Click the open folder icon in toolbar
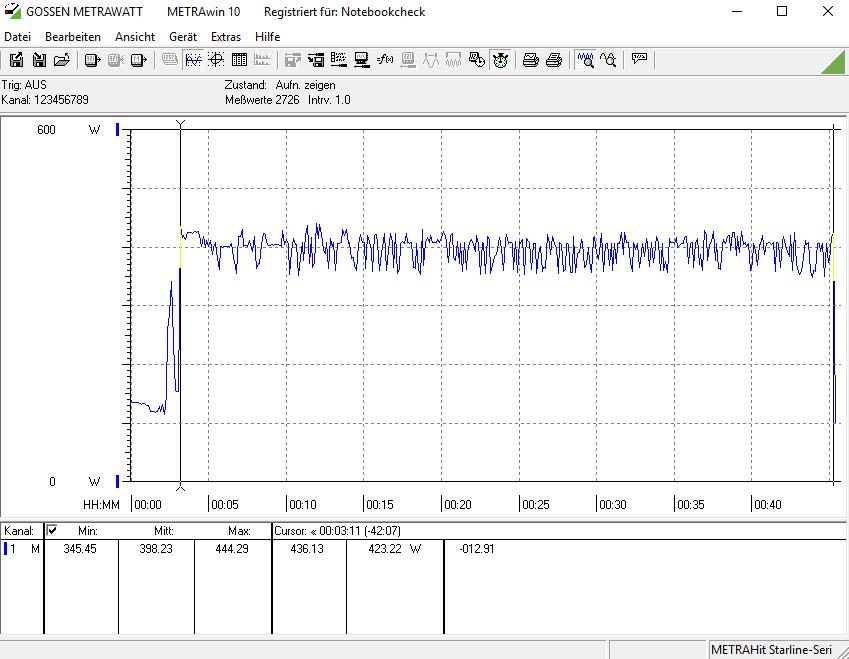 (62, 60)
